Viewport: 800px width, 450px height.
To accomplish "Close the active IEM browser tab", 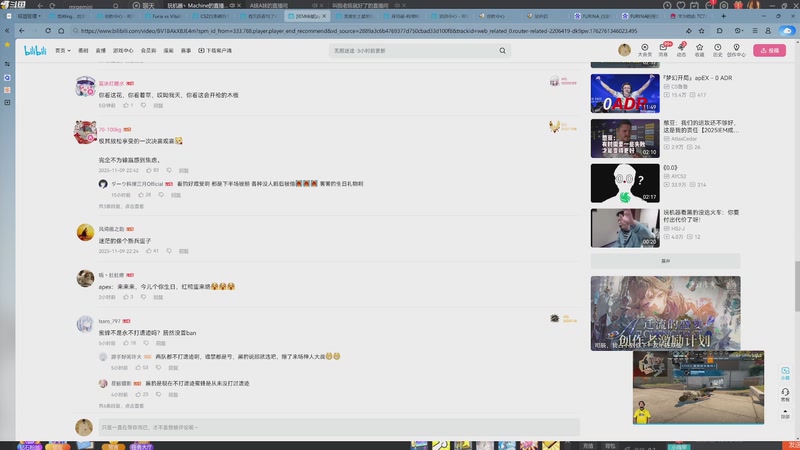I will pyautogui.click(x=324, y=16).
